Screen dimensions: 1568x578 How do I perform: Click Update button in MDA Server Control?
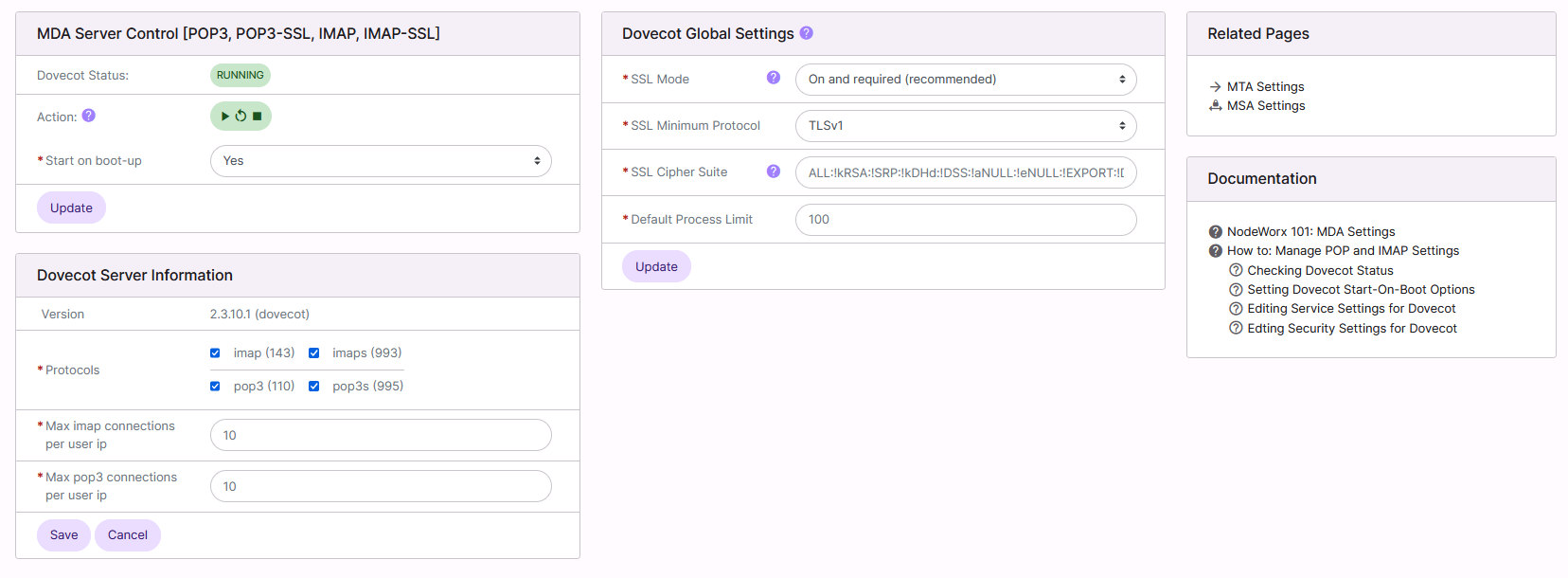(x=71, y=208)
